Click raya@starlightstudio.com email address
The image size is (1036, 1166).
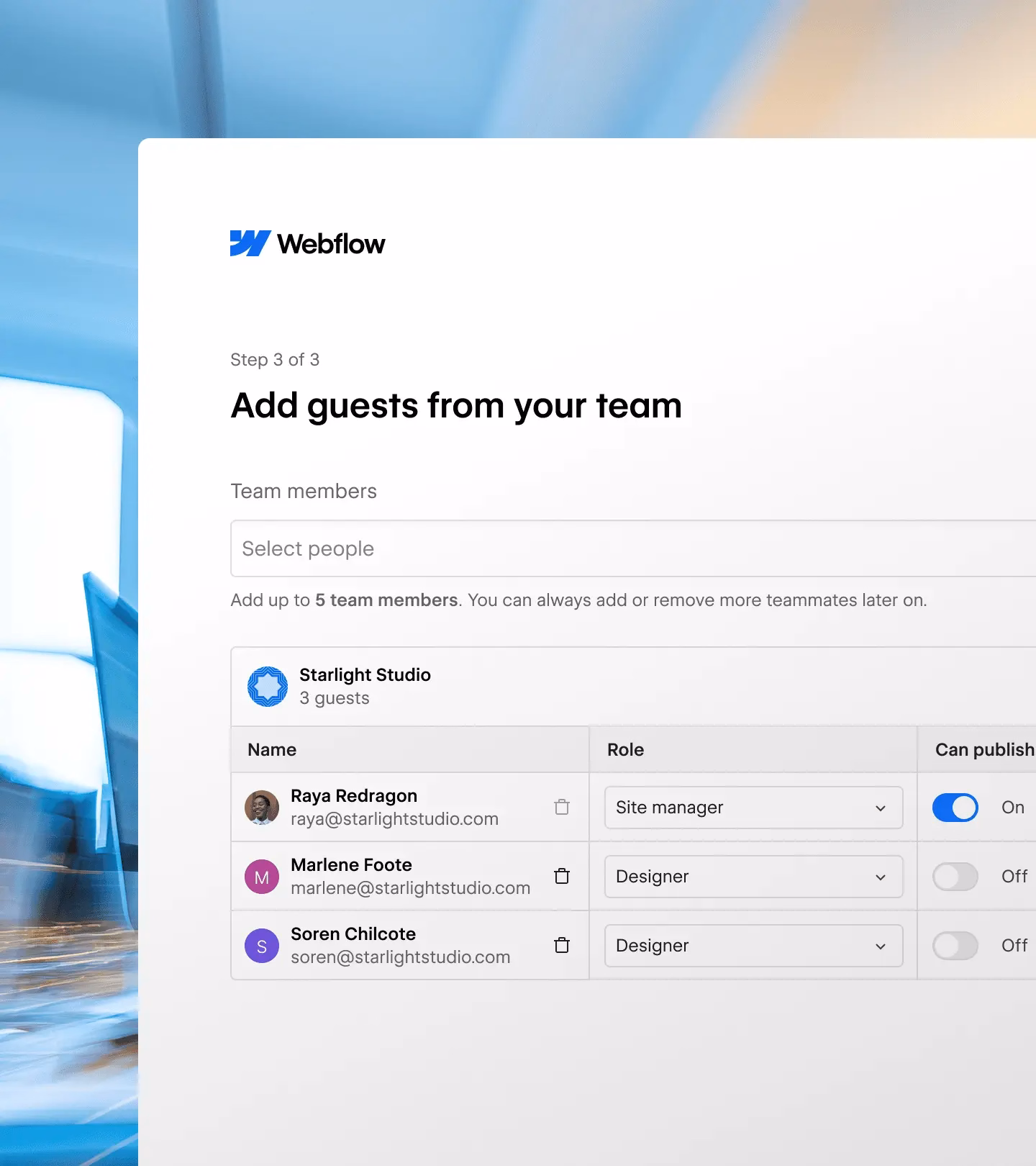click(394, 819)
